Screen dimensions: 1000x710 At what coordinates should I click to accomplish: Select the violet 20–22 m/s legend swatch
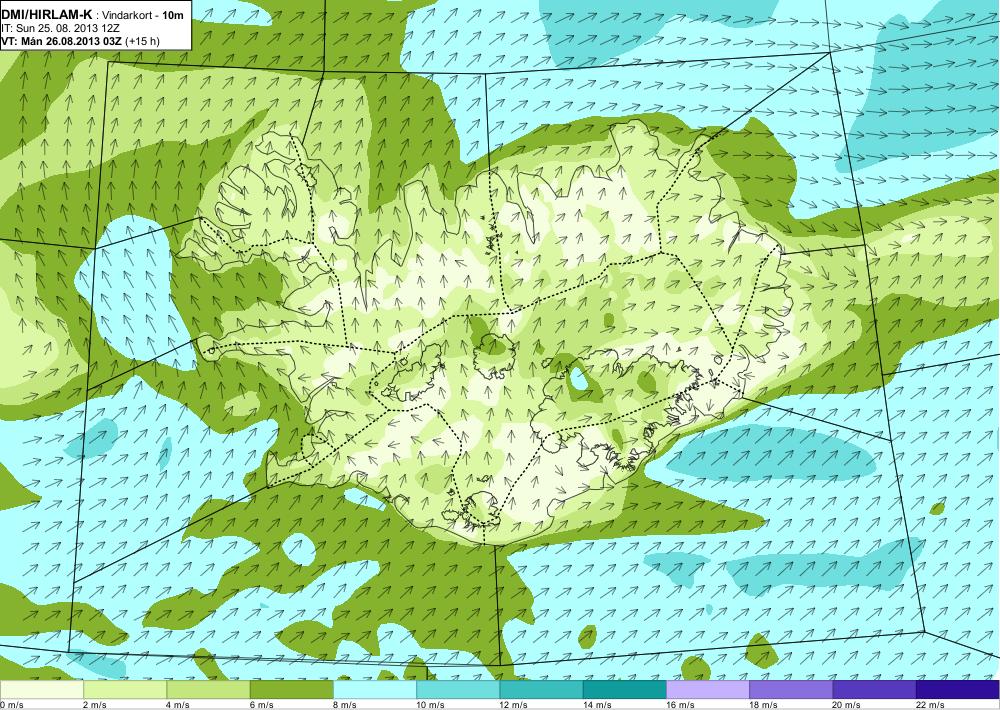(x=874, y=690)
